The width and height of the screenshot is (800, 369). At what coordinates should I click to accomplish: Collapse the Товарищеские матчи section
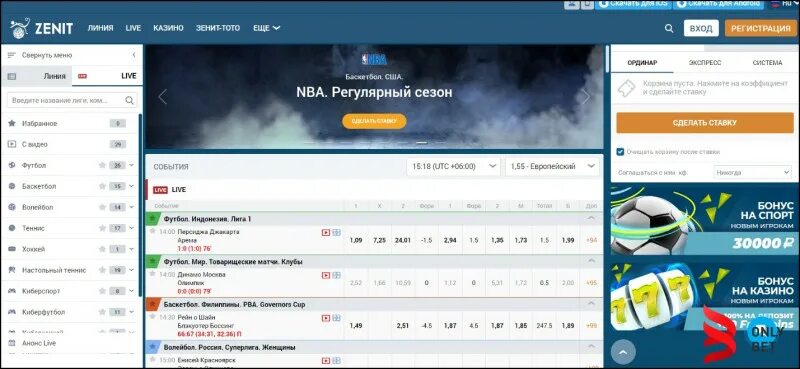pyautogui.click(x=591, y=261)
